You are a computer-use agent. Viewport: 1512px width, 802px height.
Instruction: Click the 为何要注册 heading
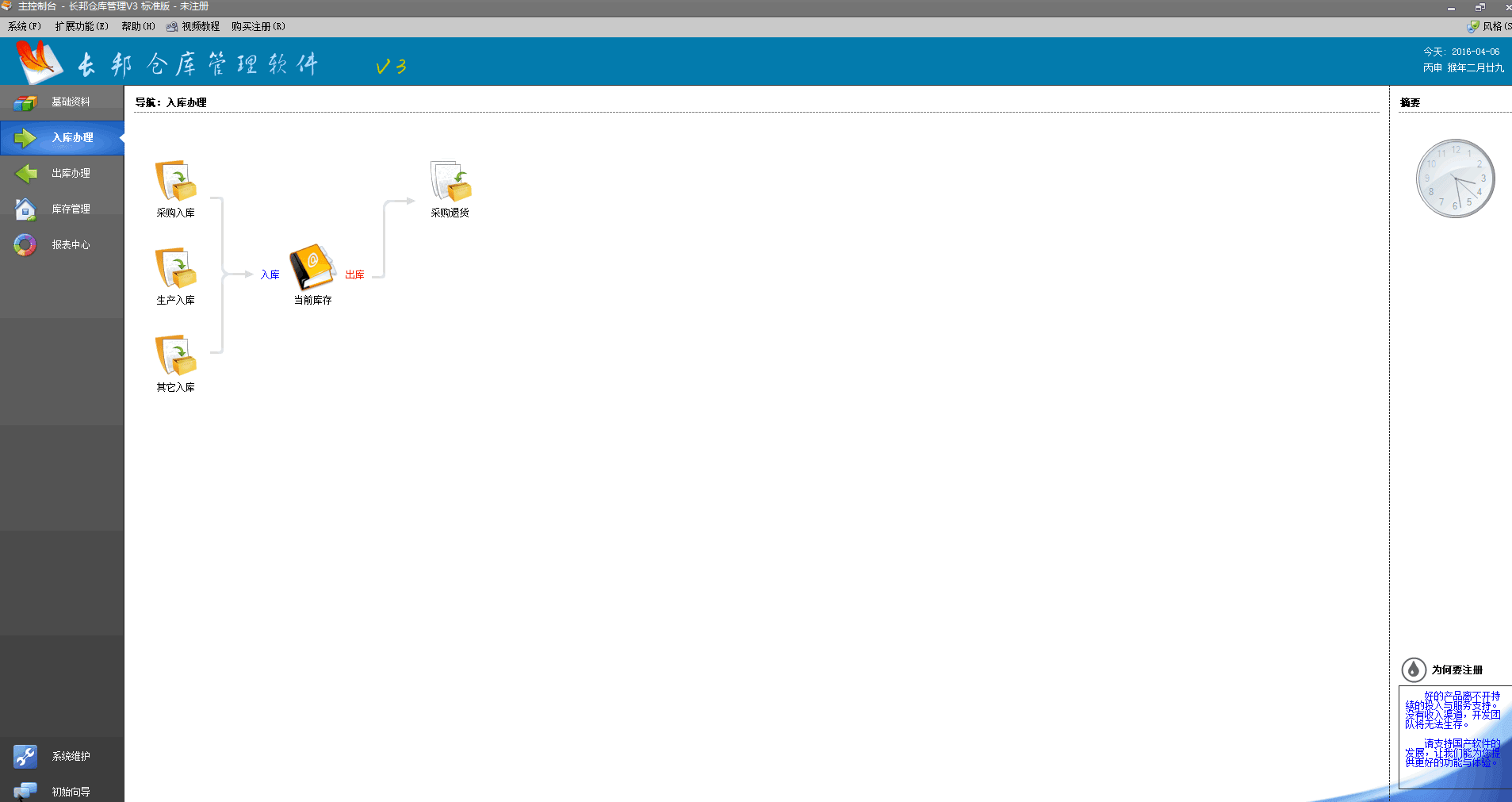click(1457, 670)
